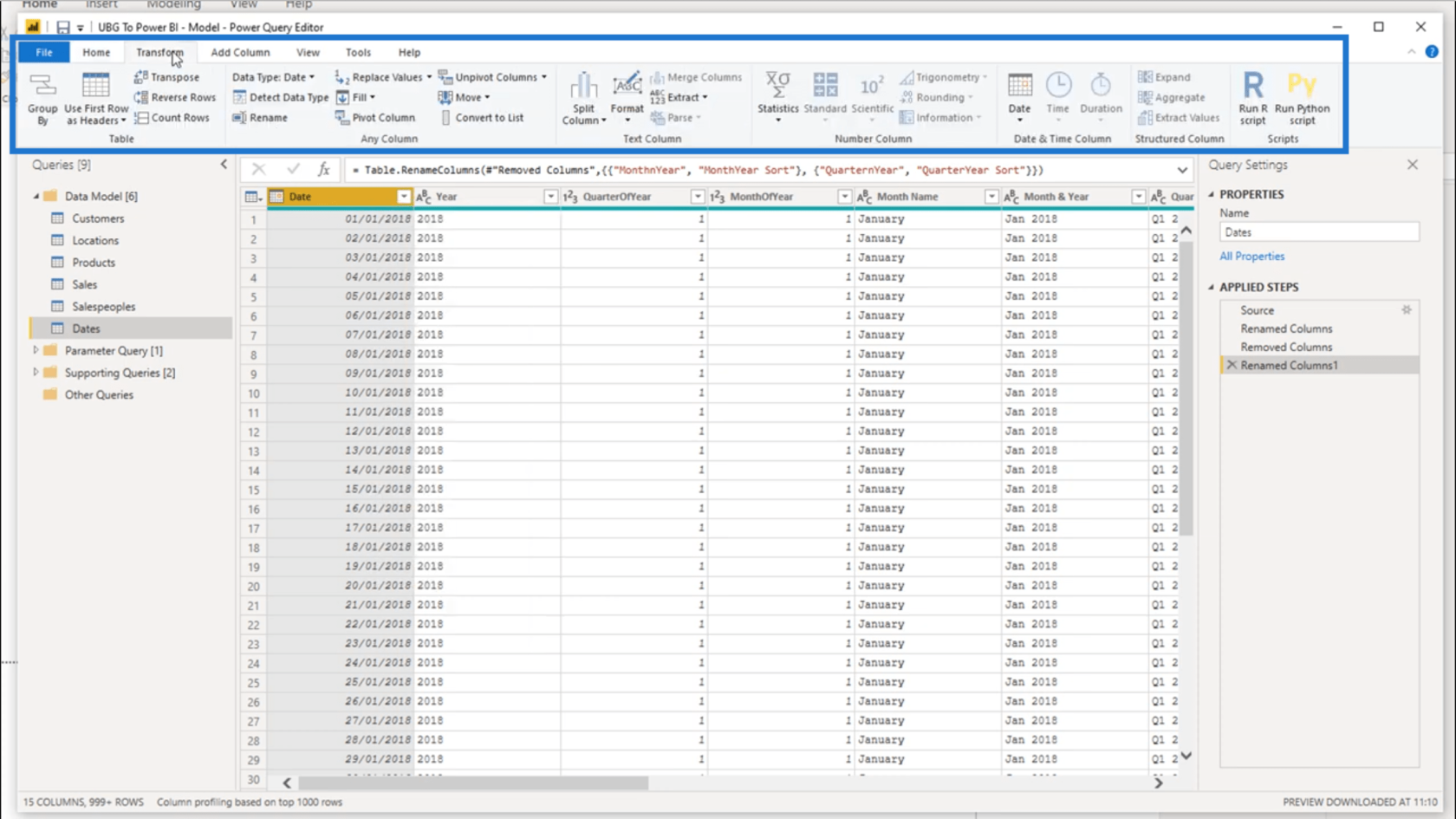The width and height of the screenshot is (1456, 819).
Task: Open MonthOfYear column filter dropdown
Action: tap(844, 197)
